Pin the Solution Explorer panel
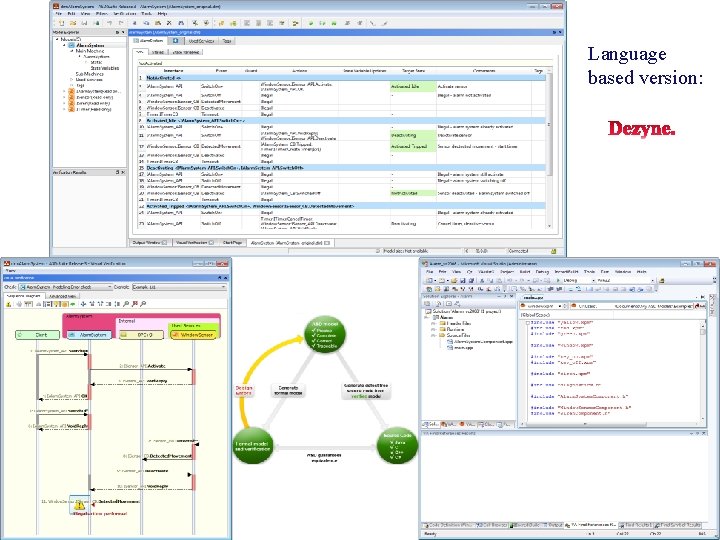Image resolution: width=720 pixels, height=540 pixels. (505, 297)
